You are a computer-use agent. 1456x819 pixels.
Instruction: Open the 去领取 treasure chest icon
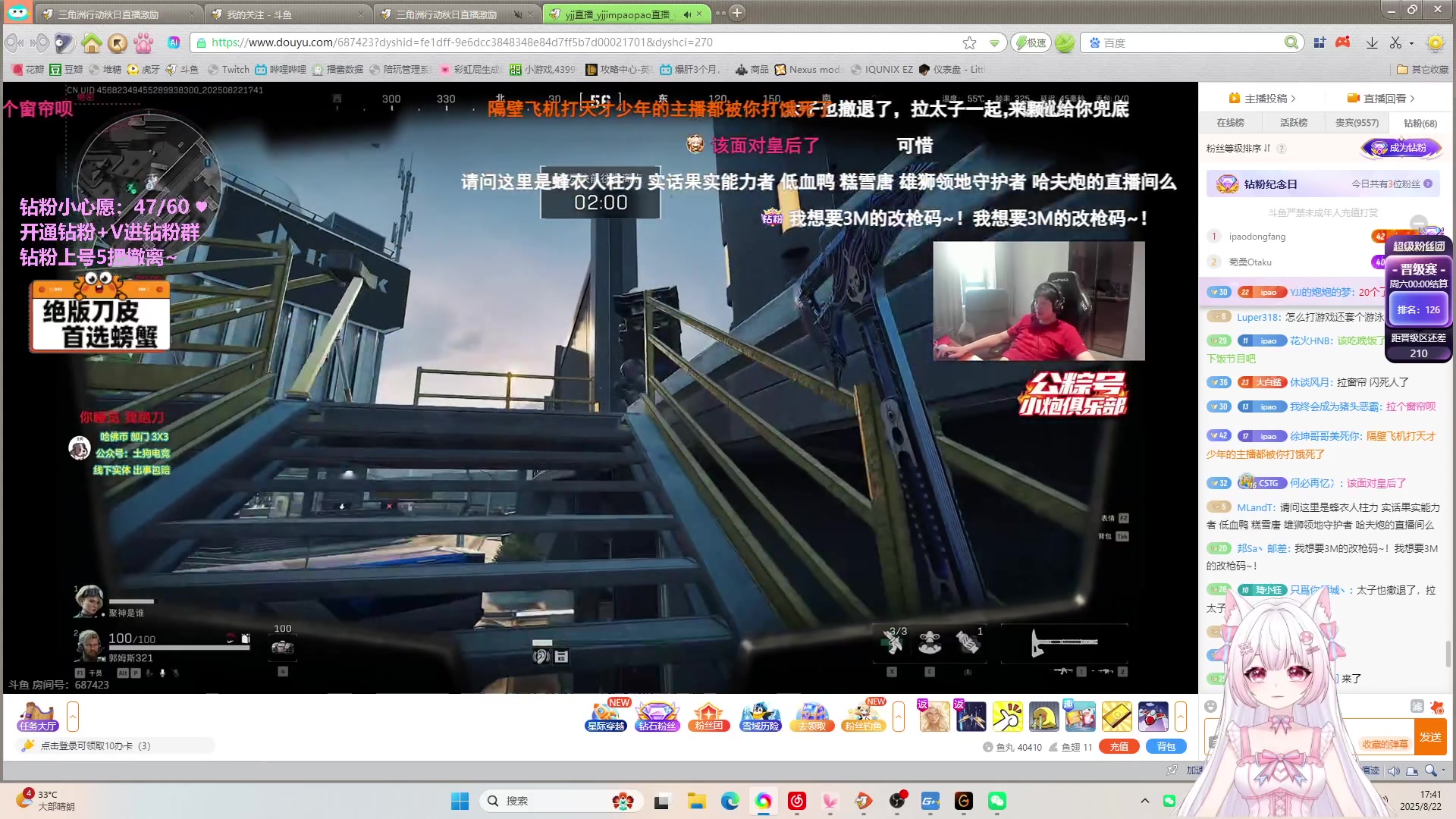pyautogui.click(x=811, y=716)
